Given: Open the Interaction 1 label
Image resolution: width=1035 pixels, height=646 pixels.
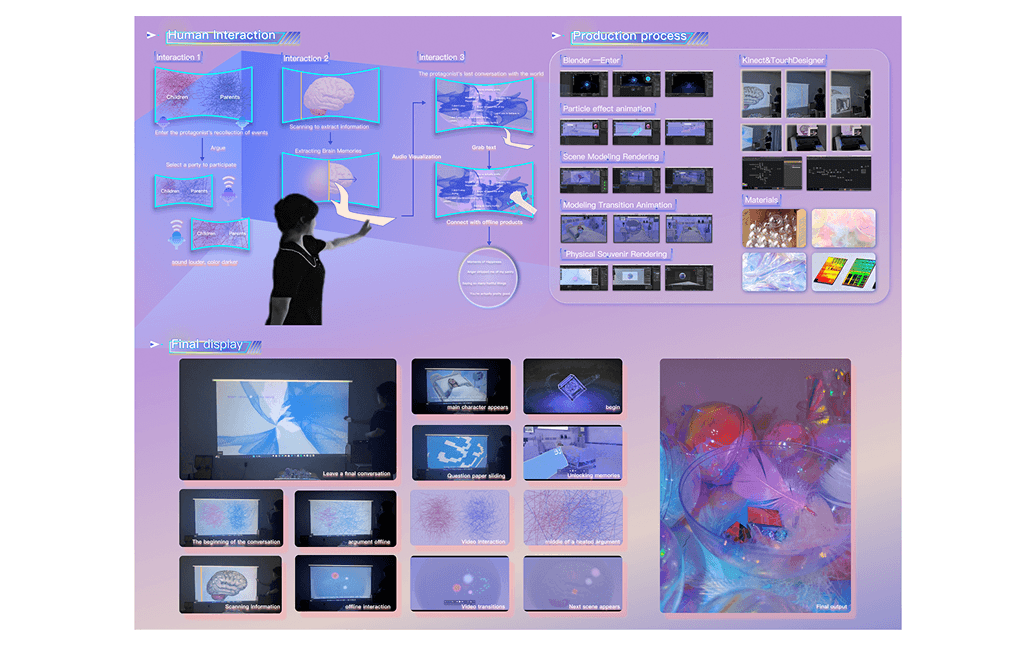Looking at the screenshot, I should [x=178, y=57].
